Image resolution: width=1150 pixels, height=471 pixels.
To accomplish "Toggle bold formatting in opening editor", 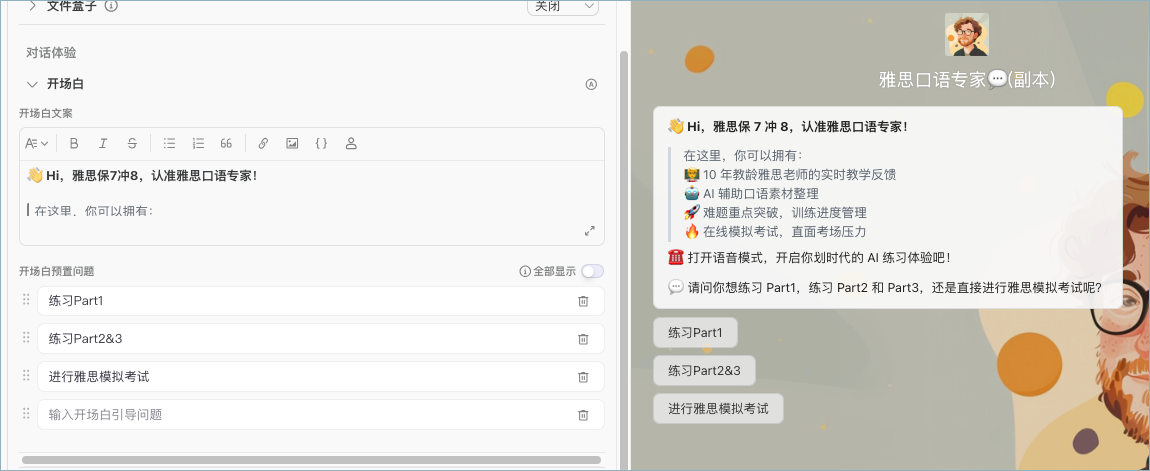I will point(74,144).
